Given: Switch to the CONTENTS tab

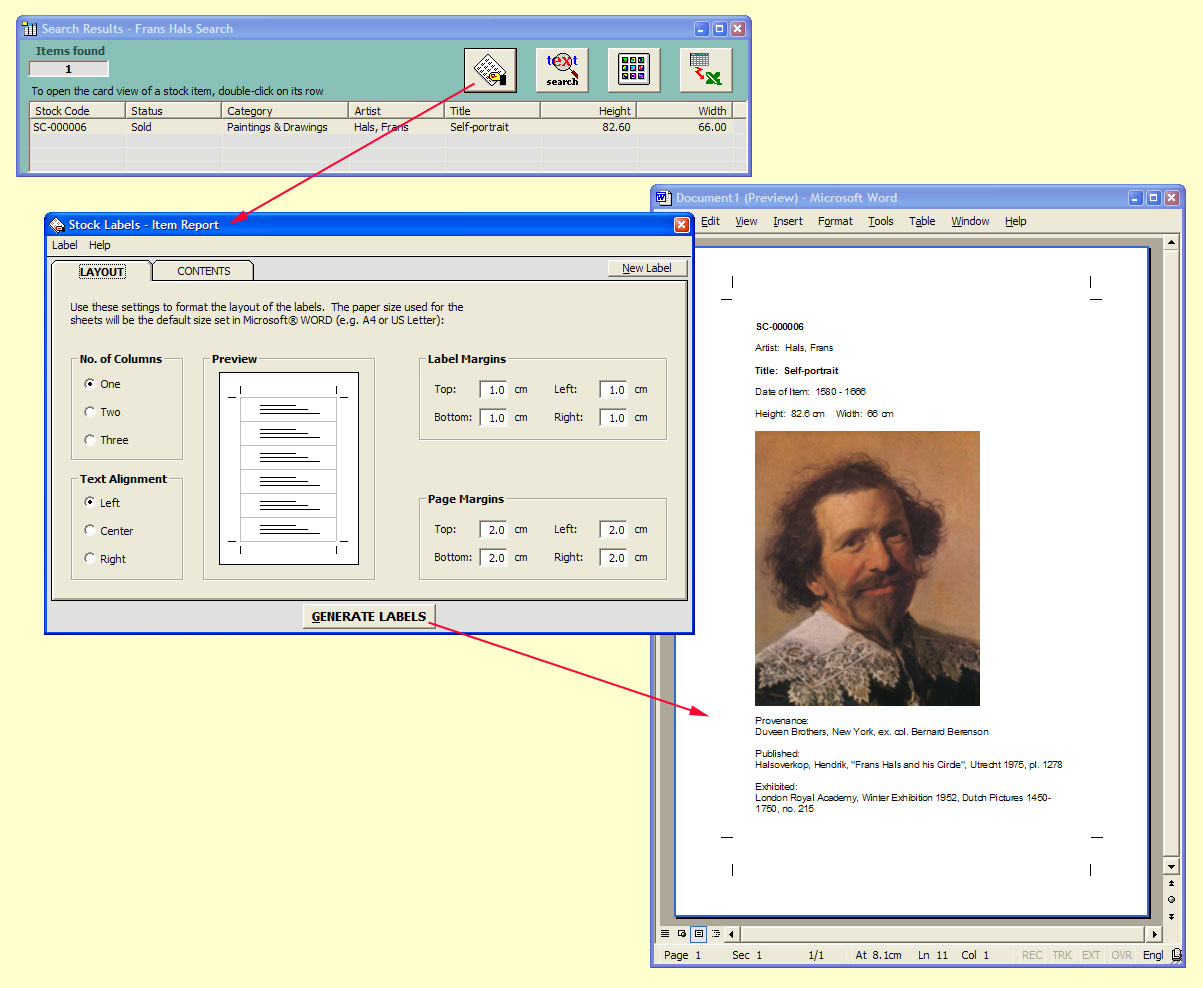Looking at the screenshot, I should tap(204, 271).
